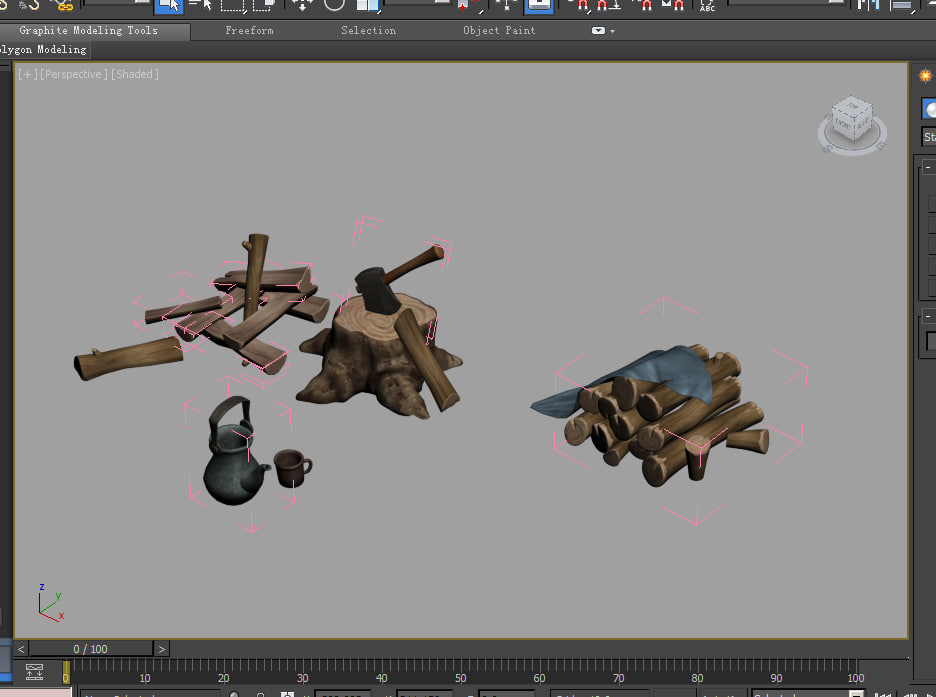Open the Select by Name tool
The image size is (936, 697).
pyautogui.click(x=199, y=5)
